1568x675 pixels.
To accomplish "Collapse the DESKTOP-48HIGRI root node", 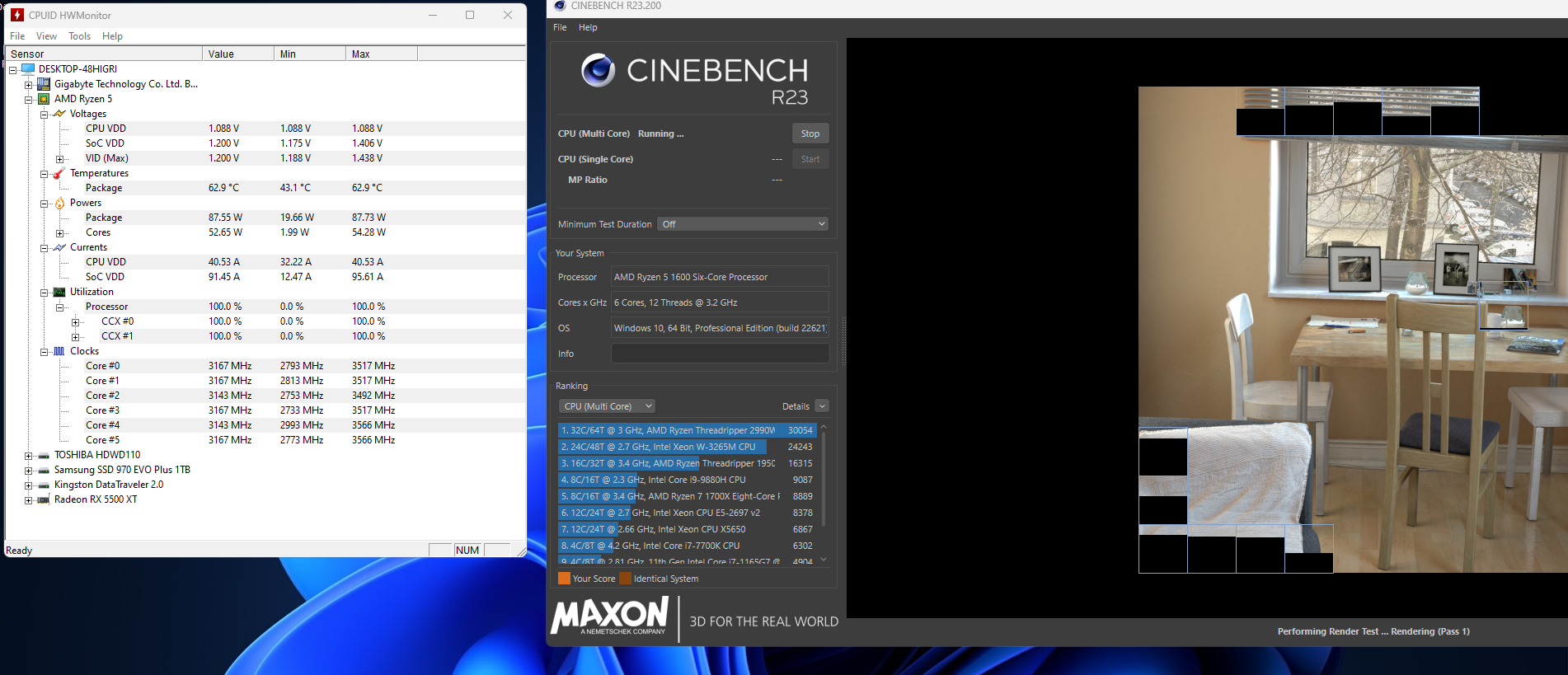I will [13, 70].
